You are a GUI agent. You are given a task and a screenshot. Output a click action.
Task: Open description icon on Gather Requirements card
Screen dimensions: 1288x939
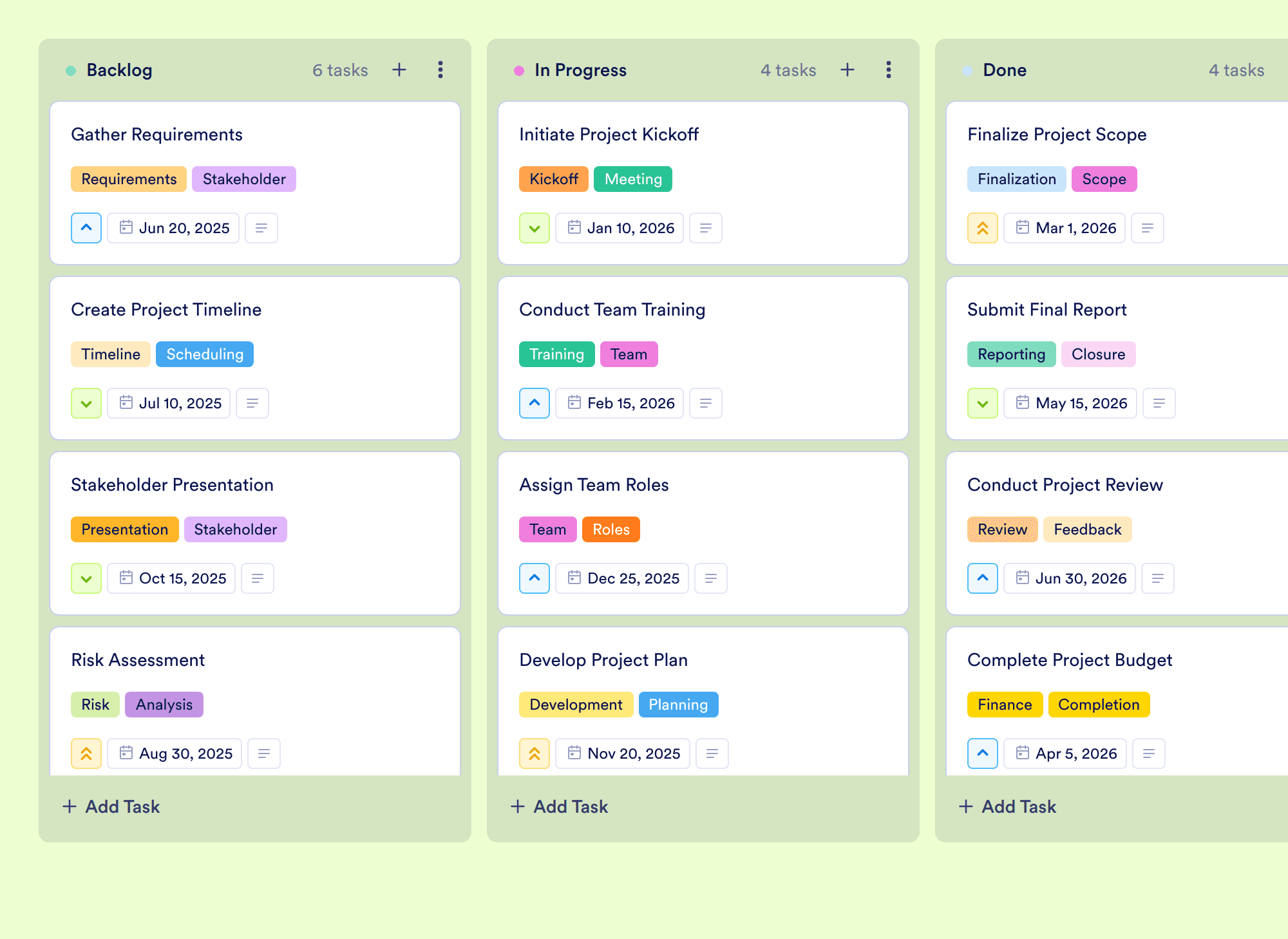click(261, 228)
